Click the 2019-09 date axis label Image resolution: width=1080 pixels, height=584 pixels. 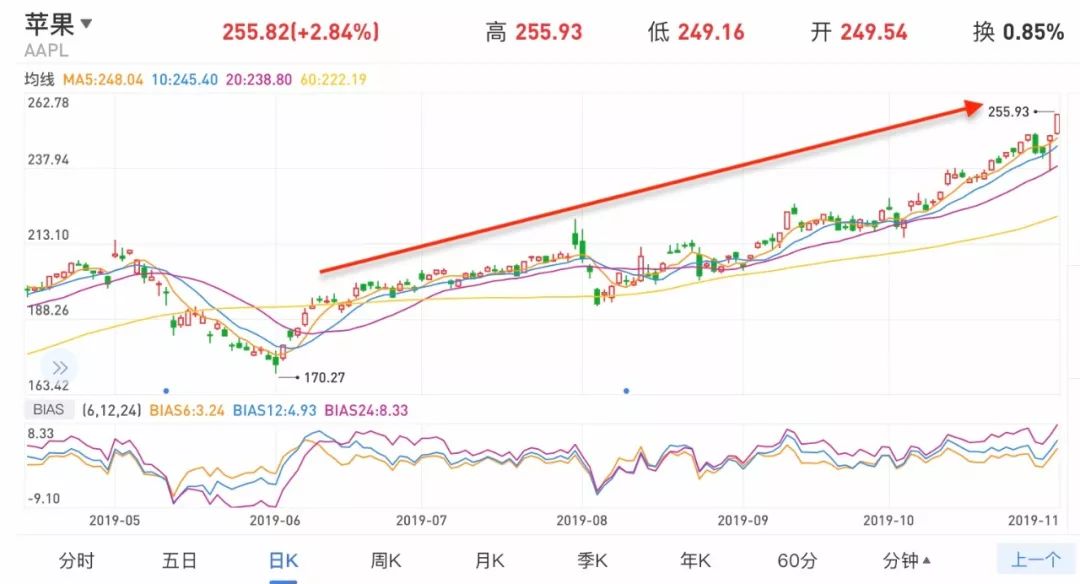pyautogui.click(x=742, y=521)
